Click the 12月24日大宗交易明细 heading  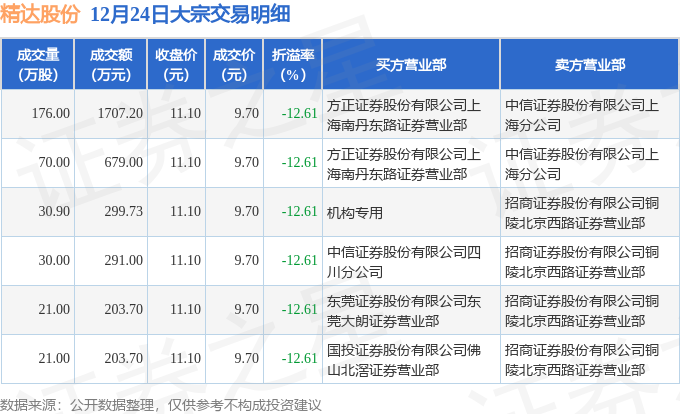[190, 14]
